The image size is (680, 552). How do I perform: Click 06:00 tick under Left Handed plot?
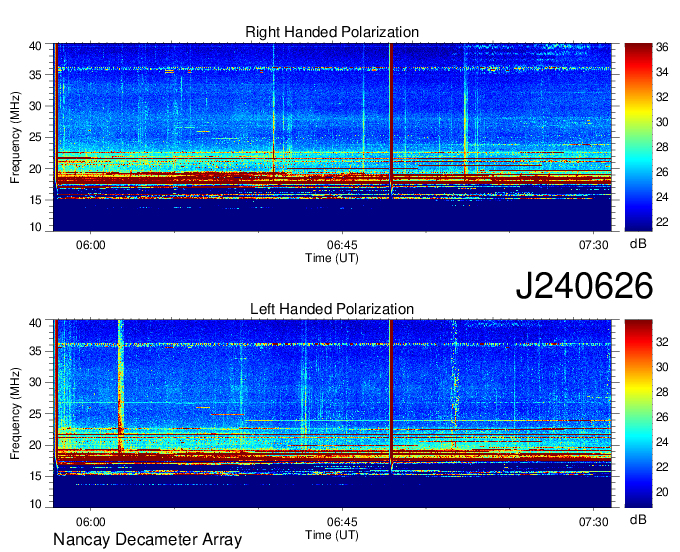(x=91, y=522)
